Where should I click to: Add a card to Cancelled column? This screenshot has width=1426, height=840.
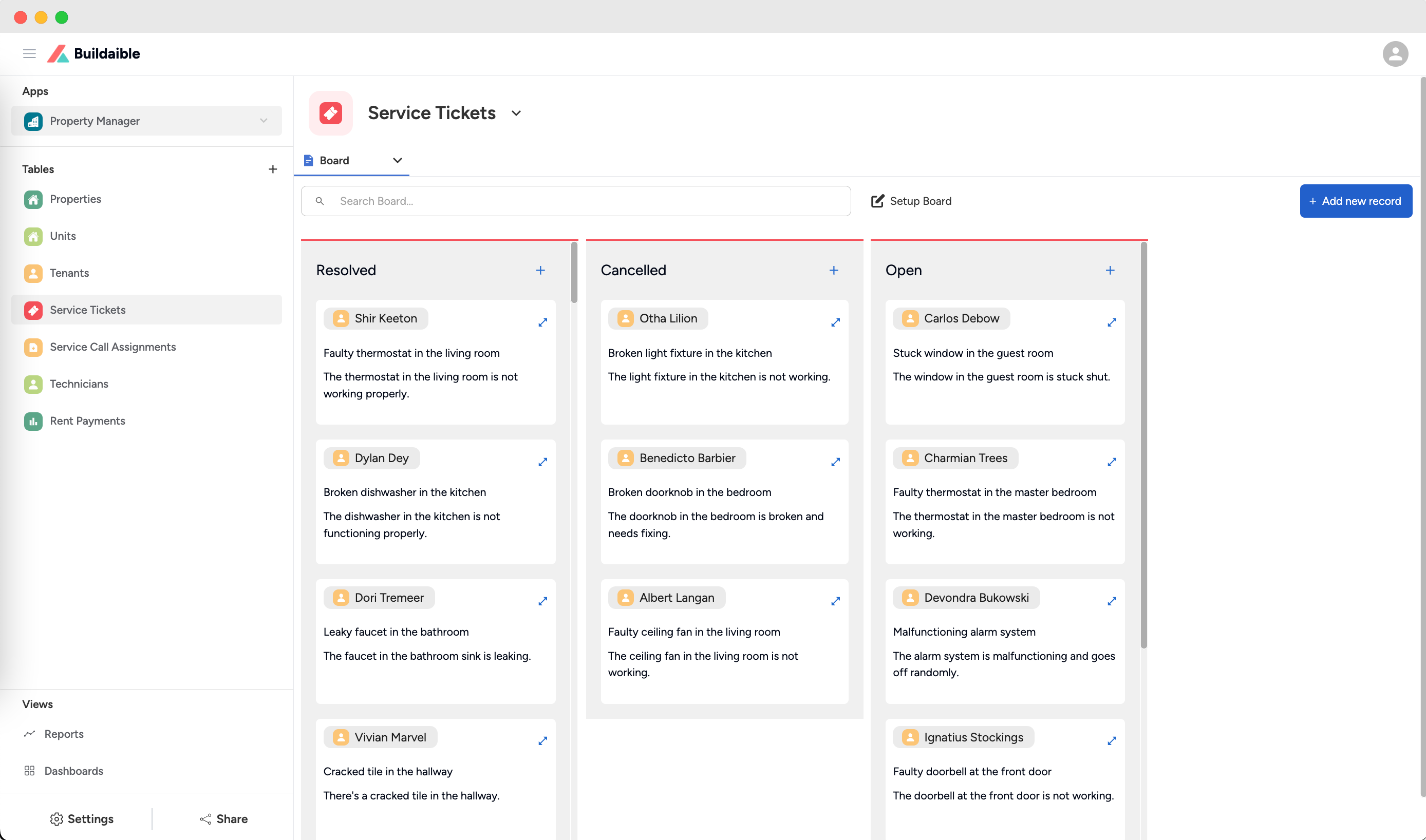(x=834, y=271)
